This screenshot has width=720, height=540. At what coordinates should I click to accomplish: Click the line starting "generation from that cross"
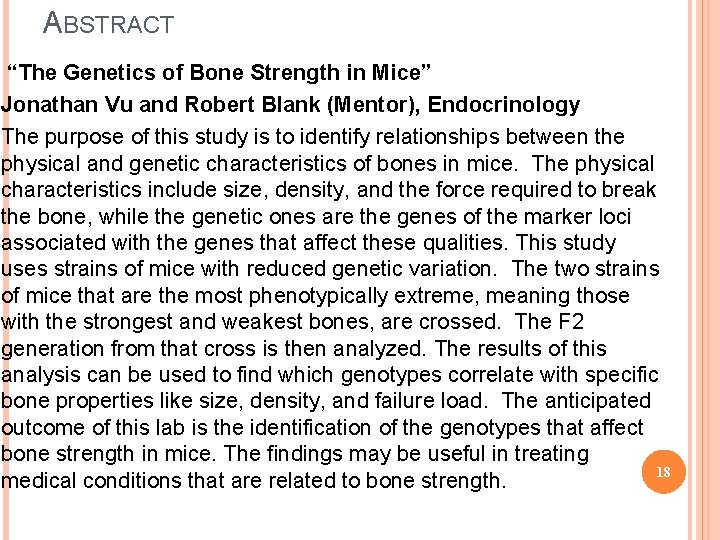coord(303,348)
